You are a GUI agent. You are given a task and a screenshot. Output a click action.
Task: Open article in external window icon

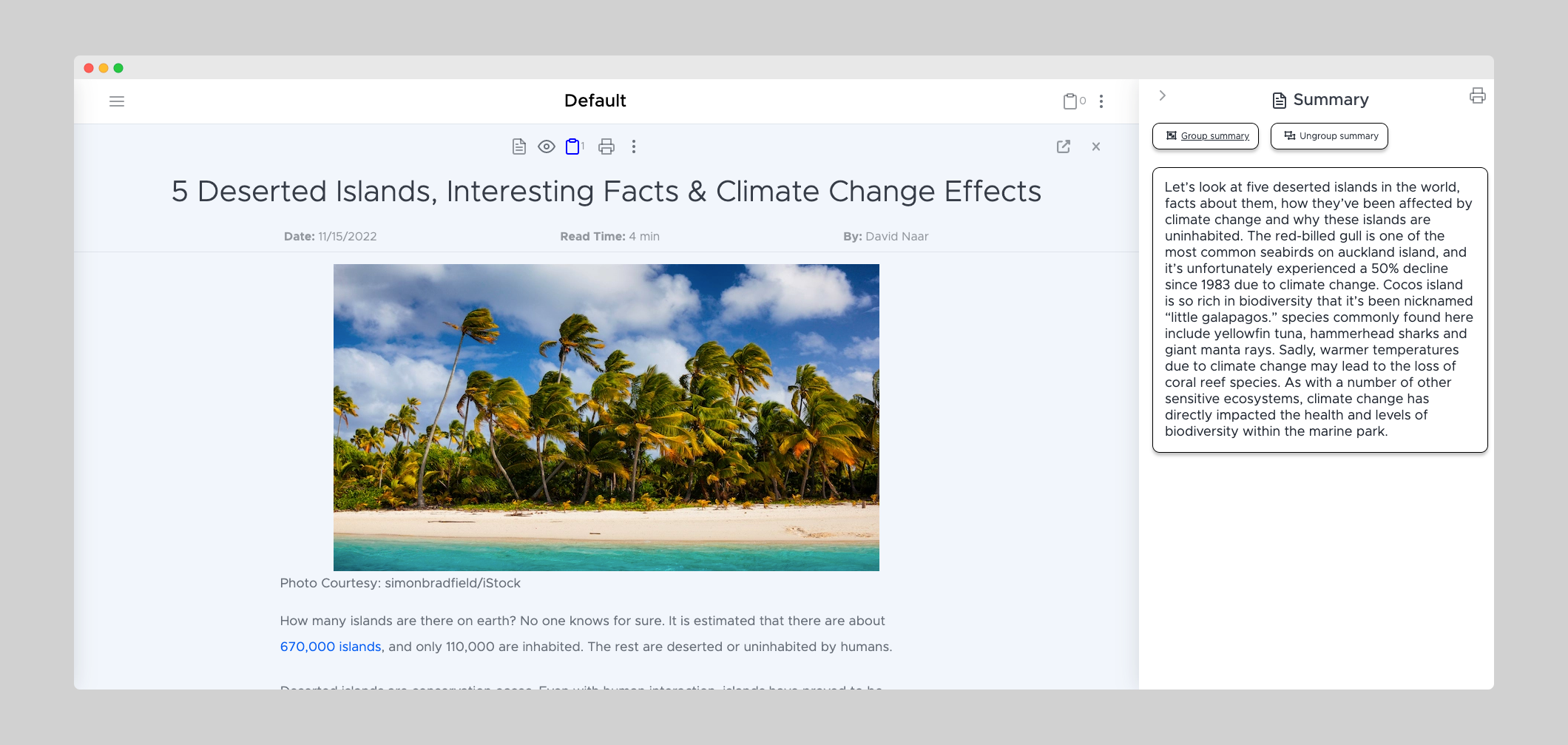click(1064, 146)
